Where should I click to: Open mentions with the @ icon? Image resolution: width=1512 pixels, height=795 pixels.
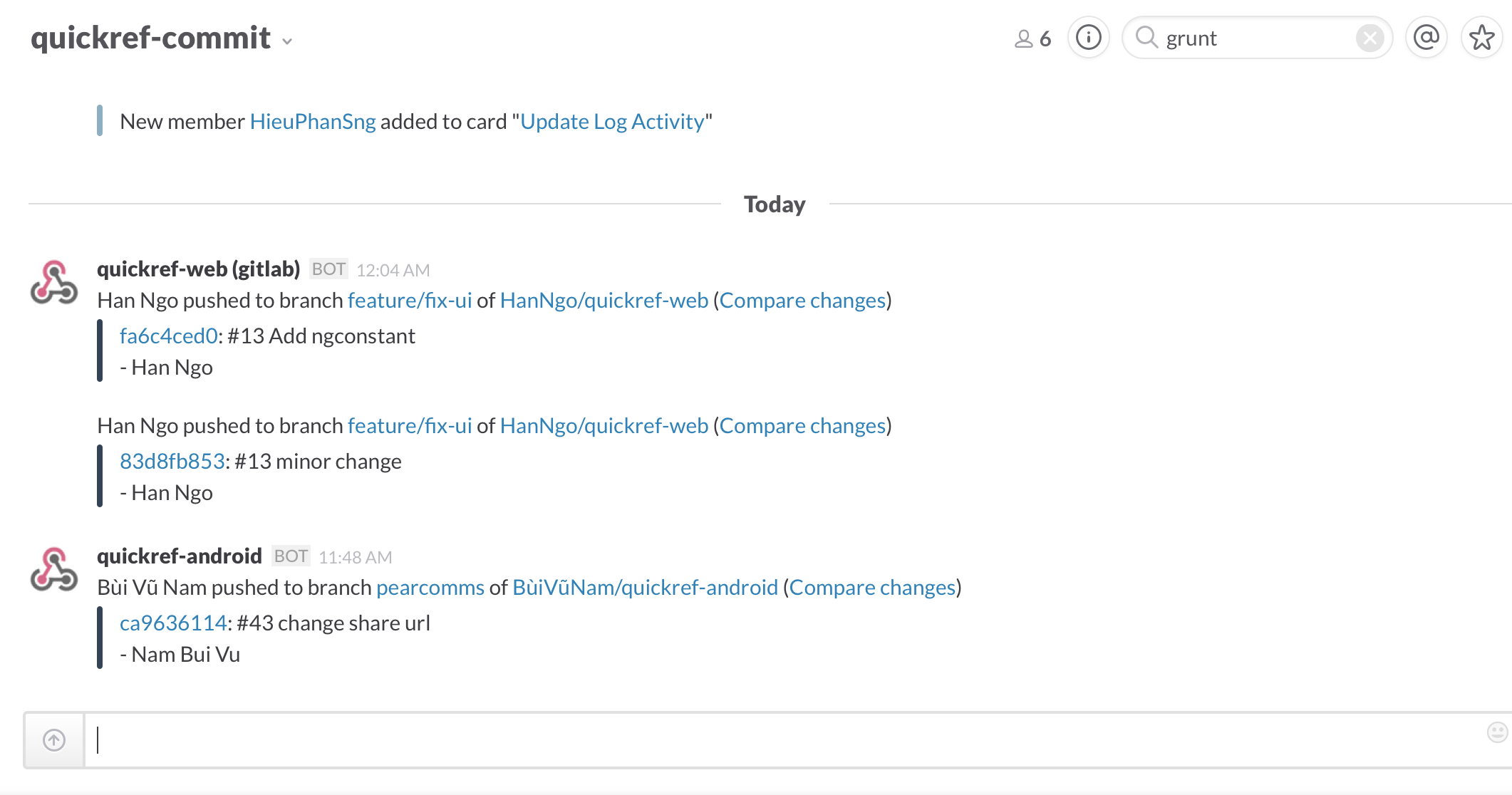tap(1426, 38)
